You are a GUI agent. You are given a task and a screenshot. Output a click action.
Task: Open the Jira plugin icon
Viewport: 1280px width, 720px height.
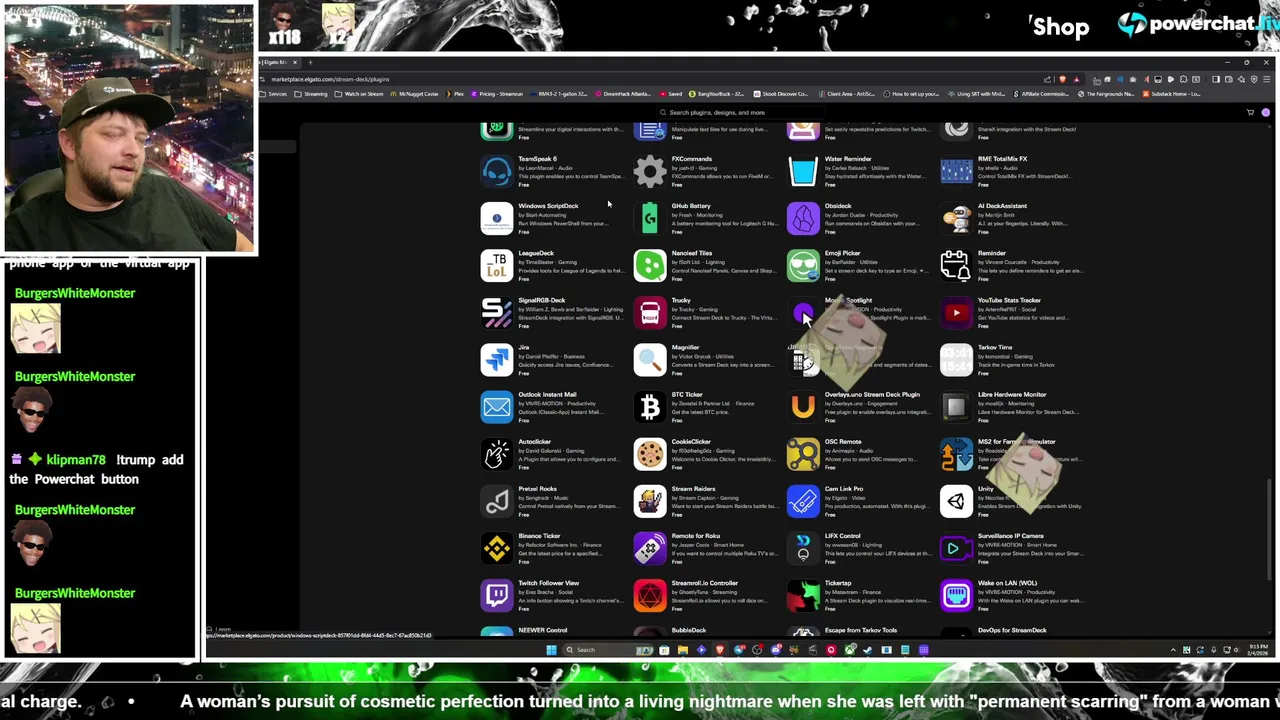(x=497, y=360)
